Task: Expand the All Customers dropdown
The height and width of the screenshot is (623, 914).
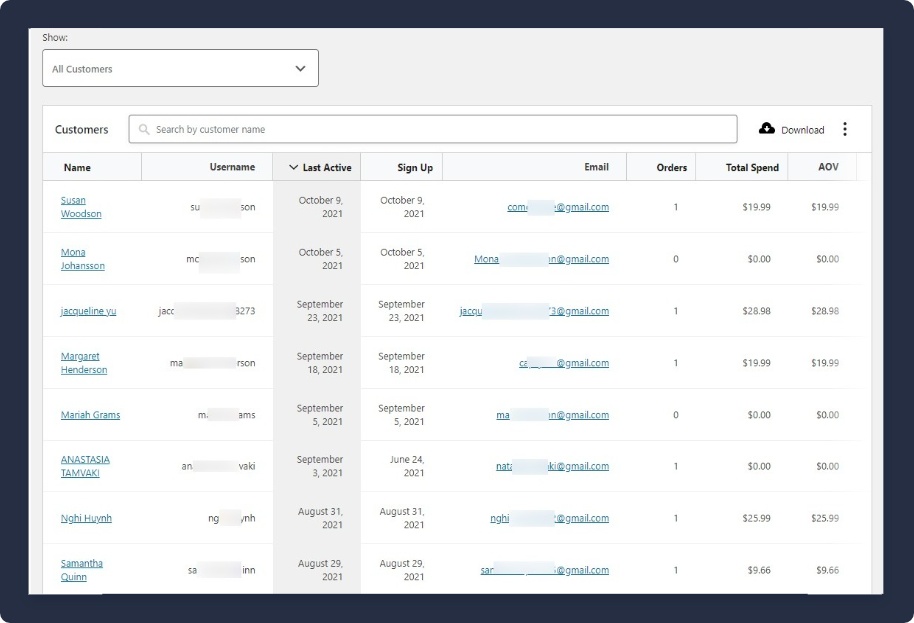Action: coord(180,69)
